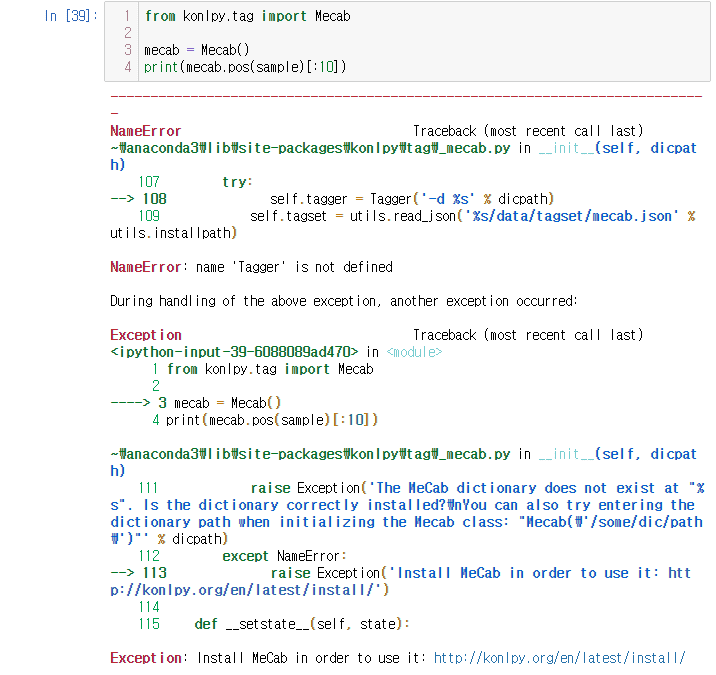Click the line 109 self.tagset statement

[472, 216]
